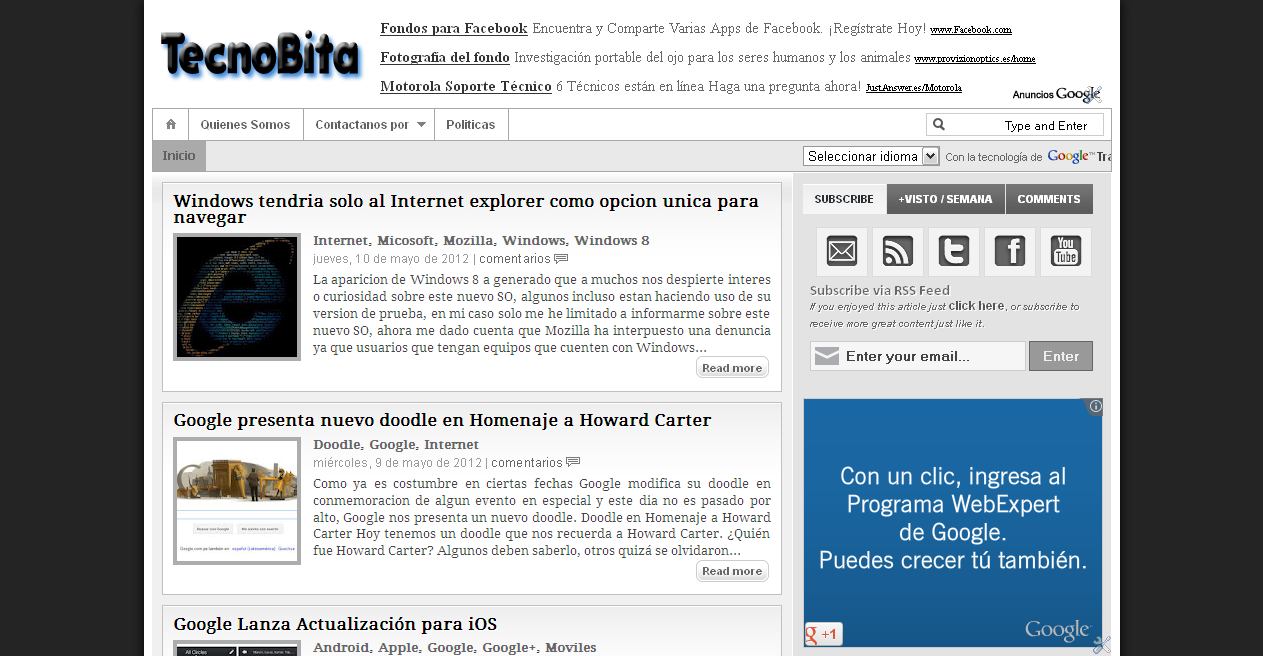This screenshot has height=656, width=1263.
Task: Open the Twitter icon in sidebar
Action: (954, 252)
